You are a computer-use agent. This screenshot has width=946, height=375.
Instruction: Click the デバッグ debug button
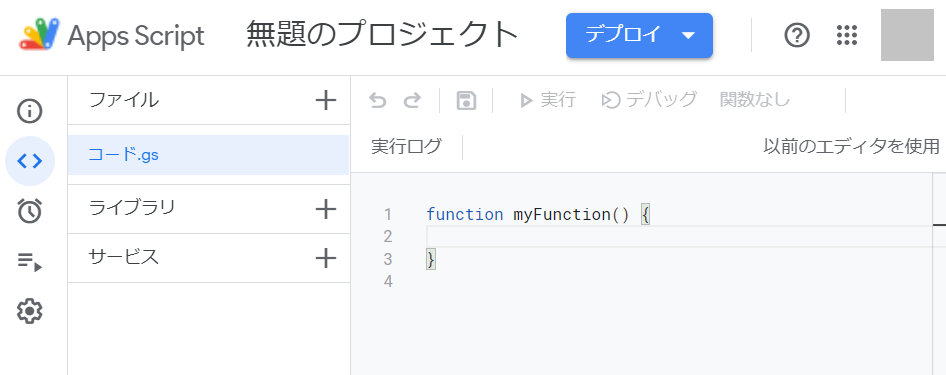[649, 100]
